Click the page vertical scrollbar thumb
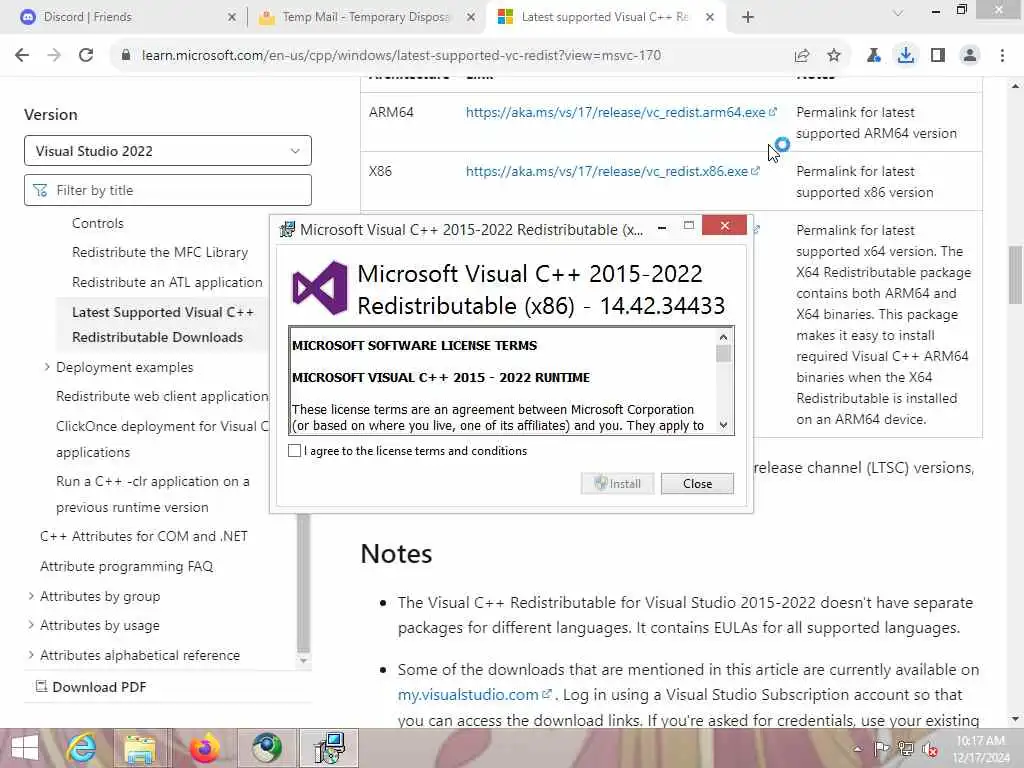 coord(1015,275)
